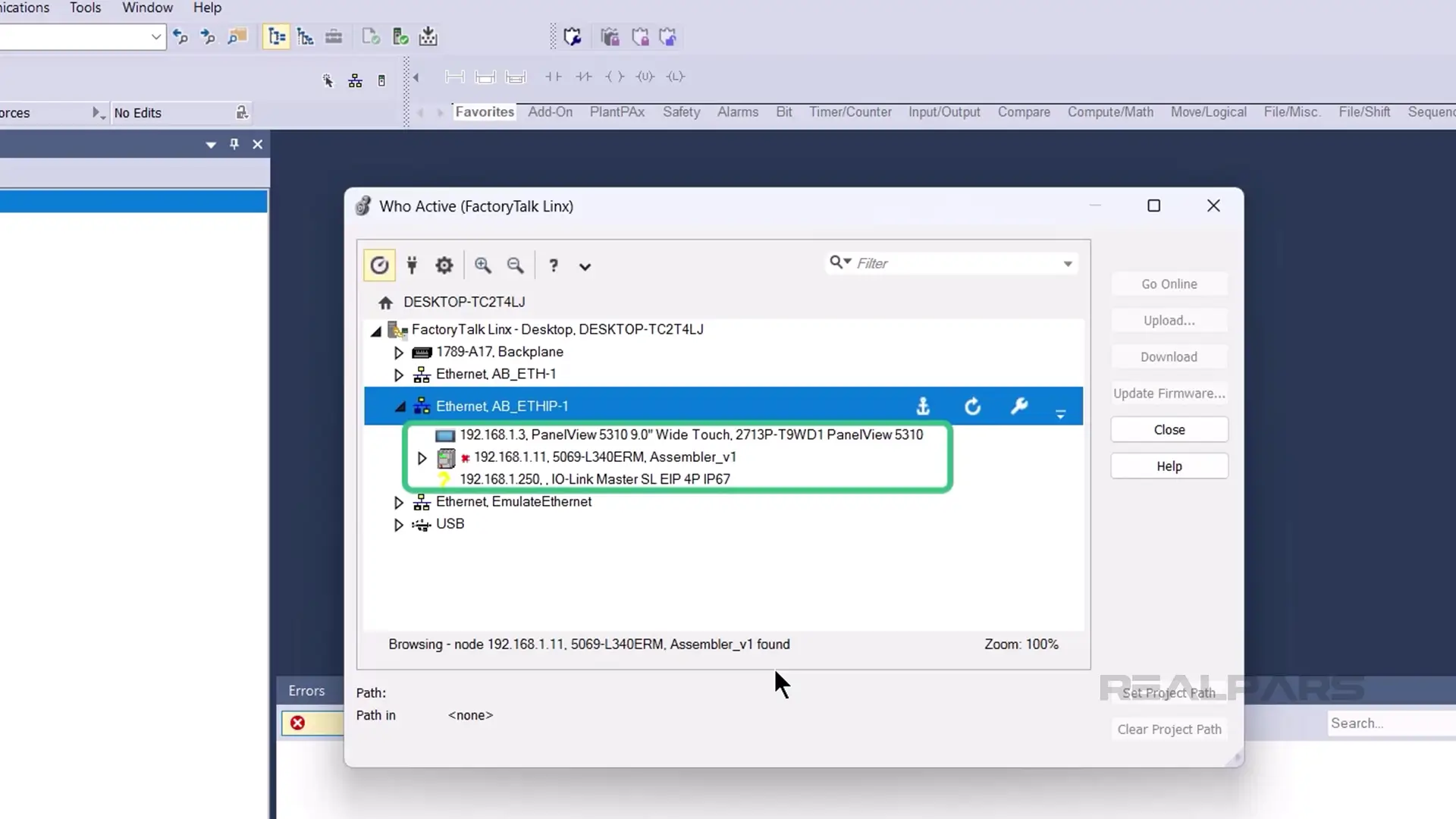Click the browse-back search icon in the toolbar
This screenshot has width=1456, height=819.
[180, 36]
